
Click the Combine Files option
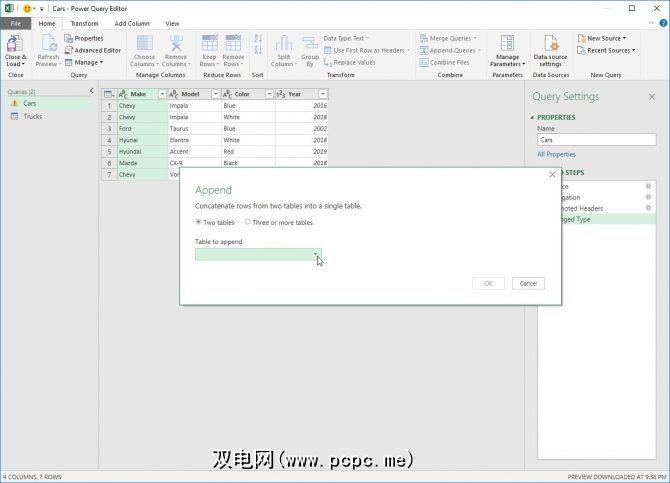coord(444,62)
